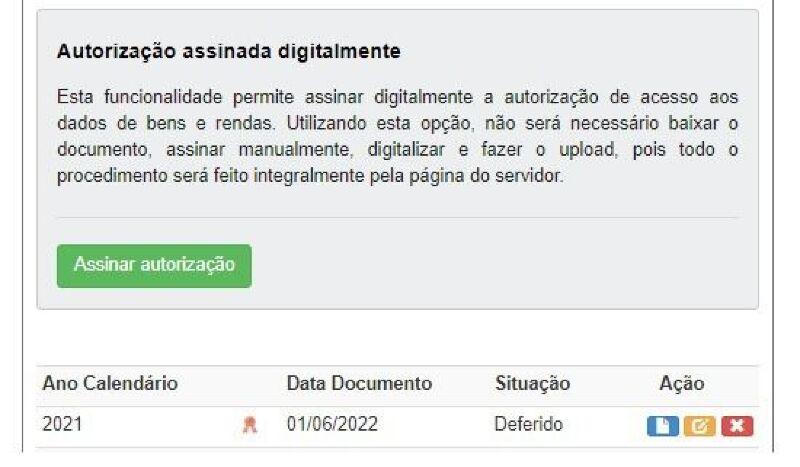This screenshot has height=467, width=800.
Task: Click the Autorização assinada digitalmente heading
Action: coord(229,52)
